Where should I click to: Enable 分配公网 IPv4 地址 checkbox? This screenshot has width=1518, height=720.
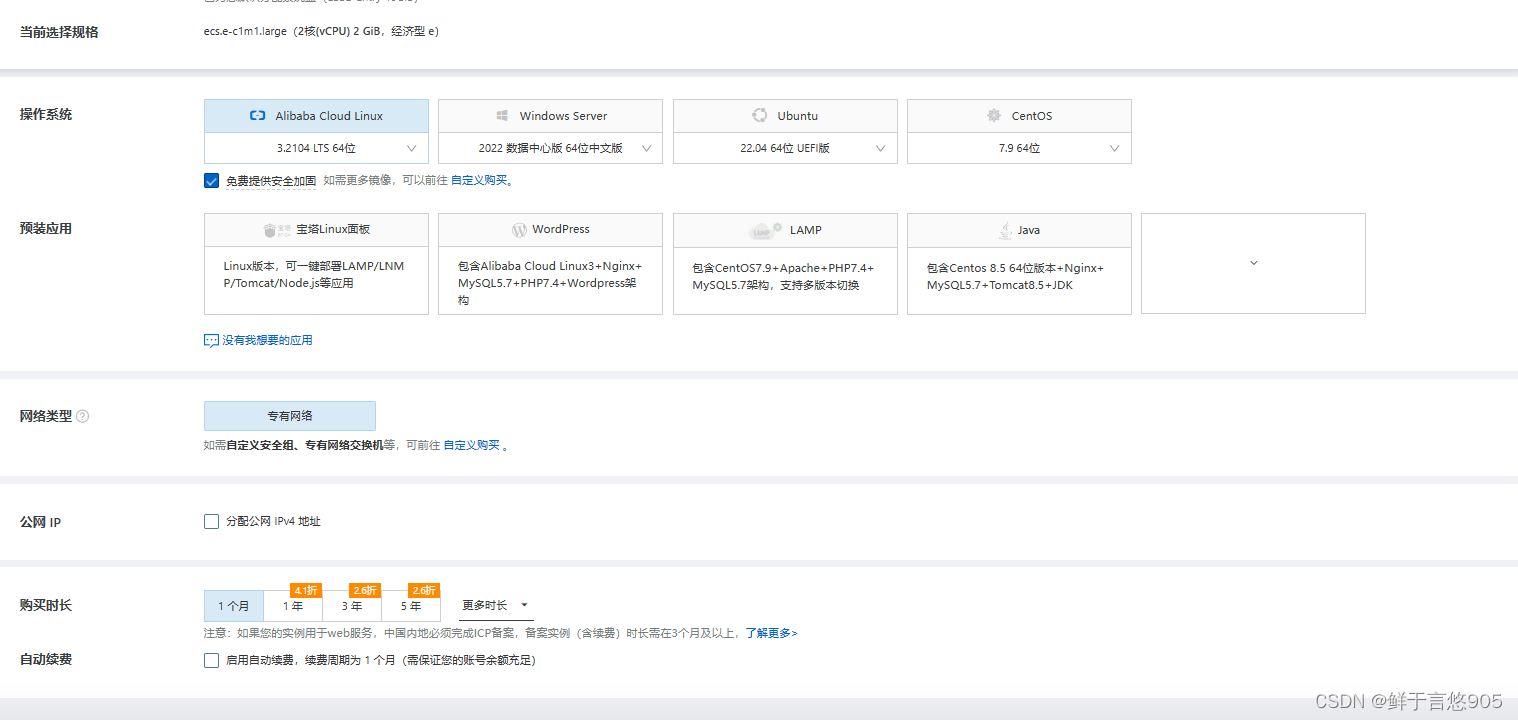click(x=211, y=521)
